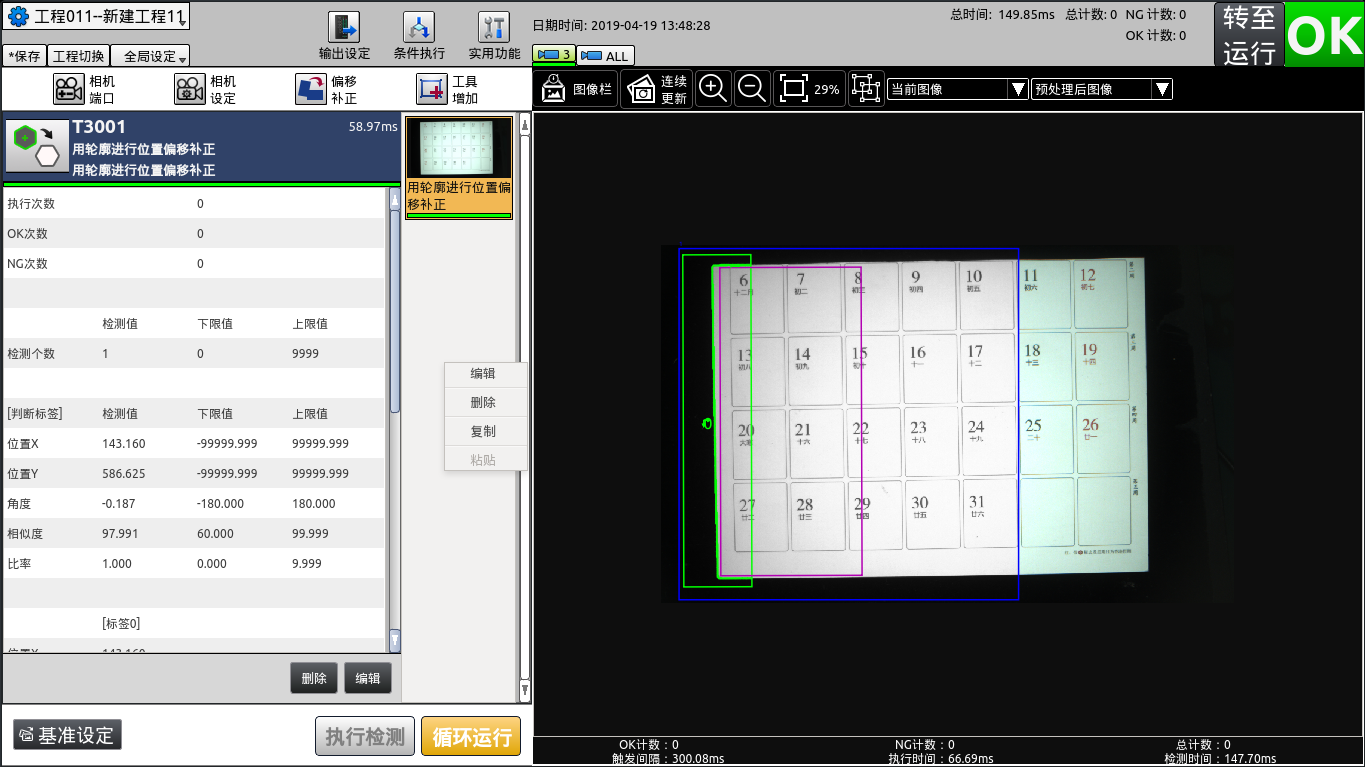Click the 检测时间 147.70ms status text
Viewport: 1365px width, 767px height.
pos(1220,759)
